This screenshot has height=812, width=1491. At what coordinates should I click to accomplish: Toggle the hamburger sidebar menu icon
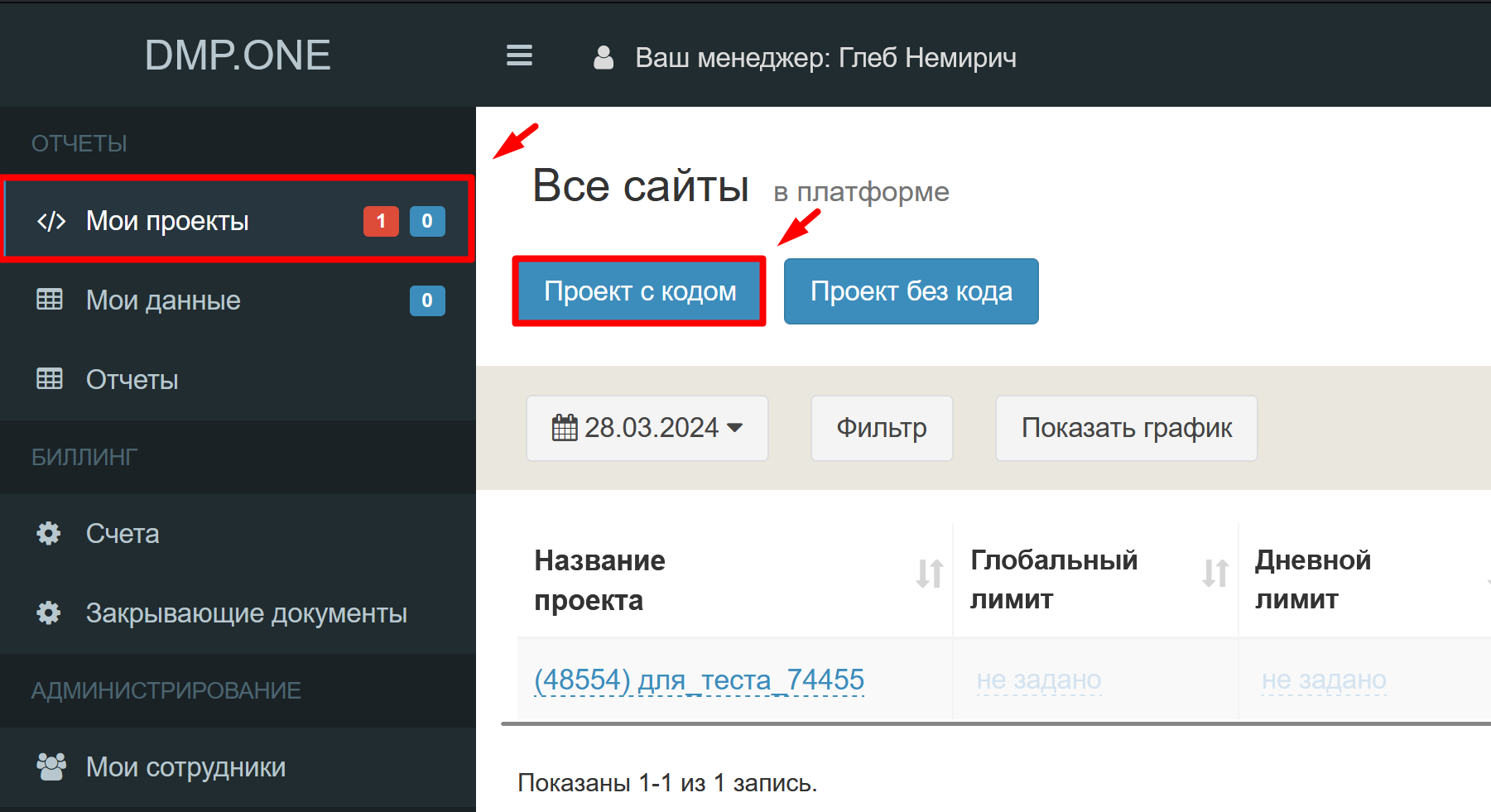tap(519, 55)
